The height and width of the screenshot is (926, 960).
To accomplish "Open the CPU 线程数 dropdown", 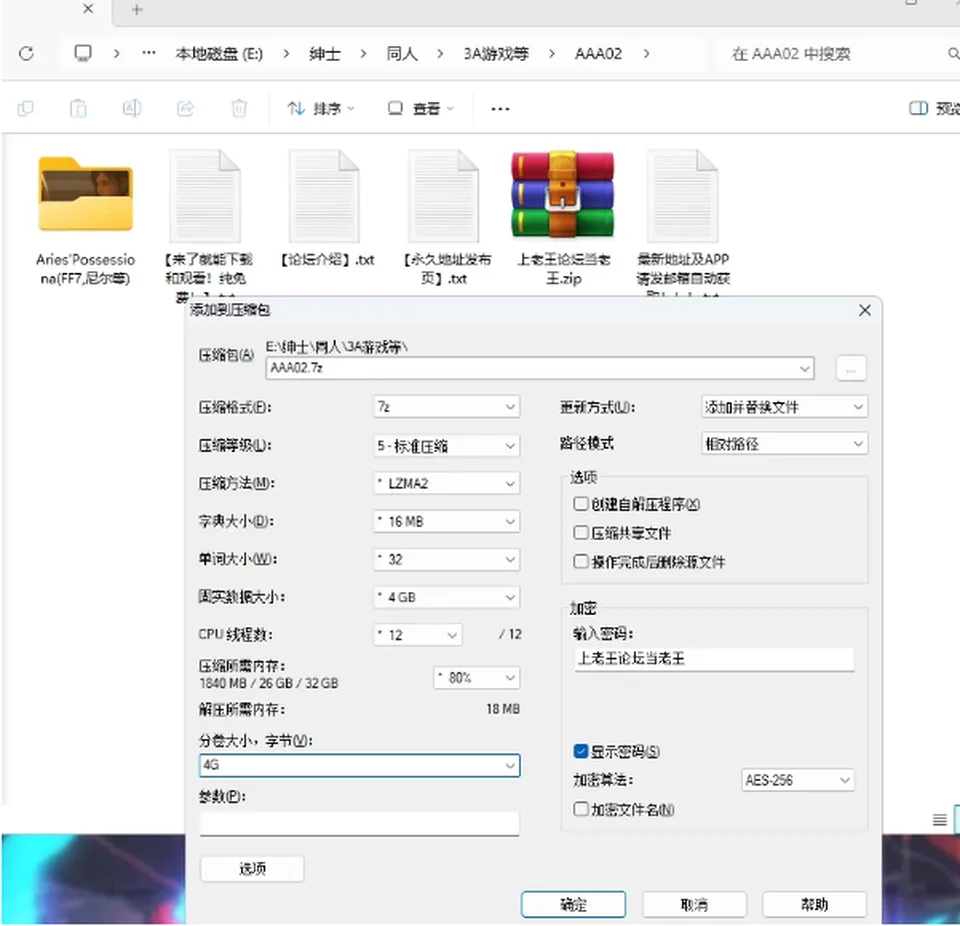I will tap(418, 635).
